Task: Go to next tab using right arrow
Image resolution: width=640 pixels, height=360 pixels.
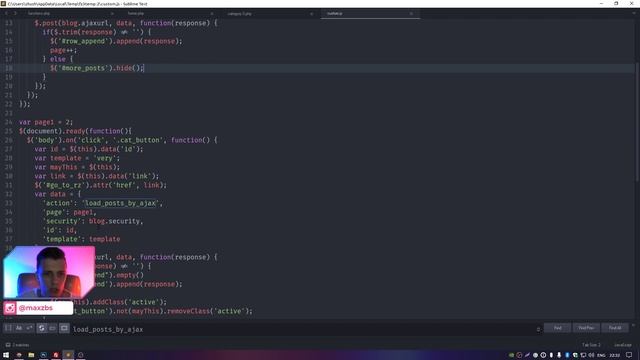Action: pos(15,13)
